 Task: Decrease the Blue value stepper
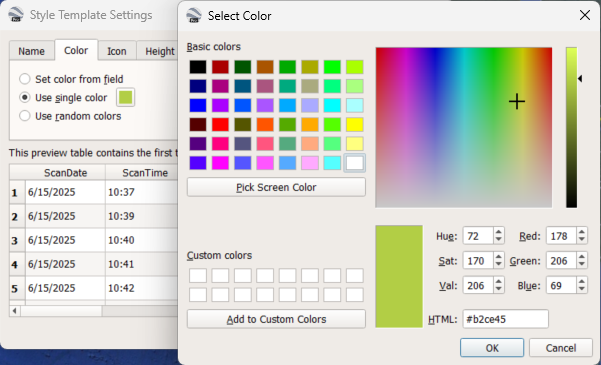[582, 289]
